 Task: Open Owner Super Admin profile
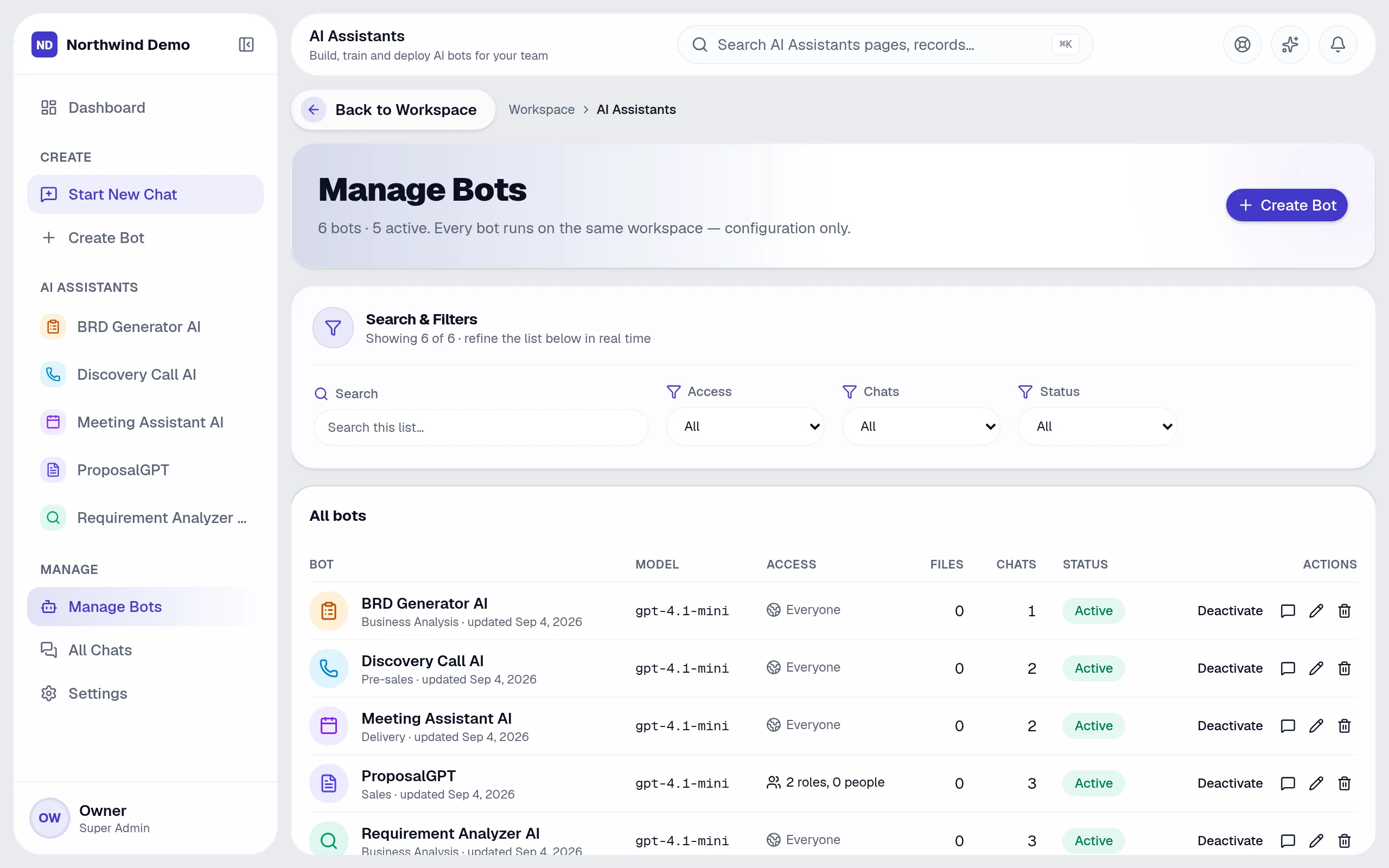pos(145,818)
